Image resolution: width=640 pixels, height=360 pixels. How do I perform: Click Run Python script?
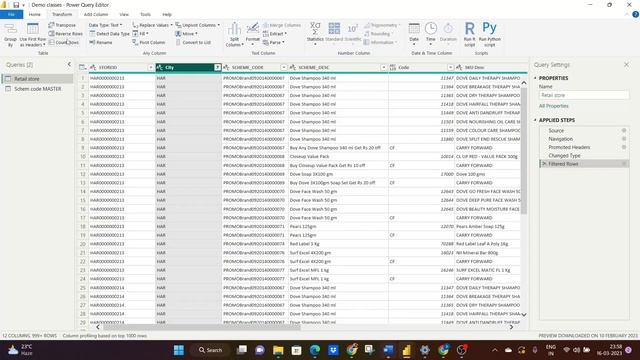point(489,34)
